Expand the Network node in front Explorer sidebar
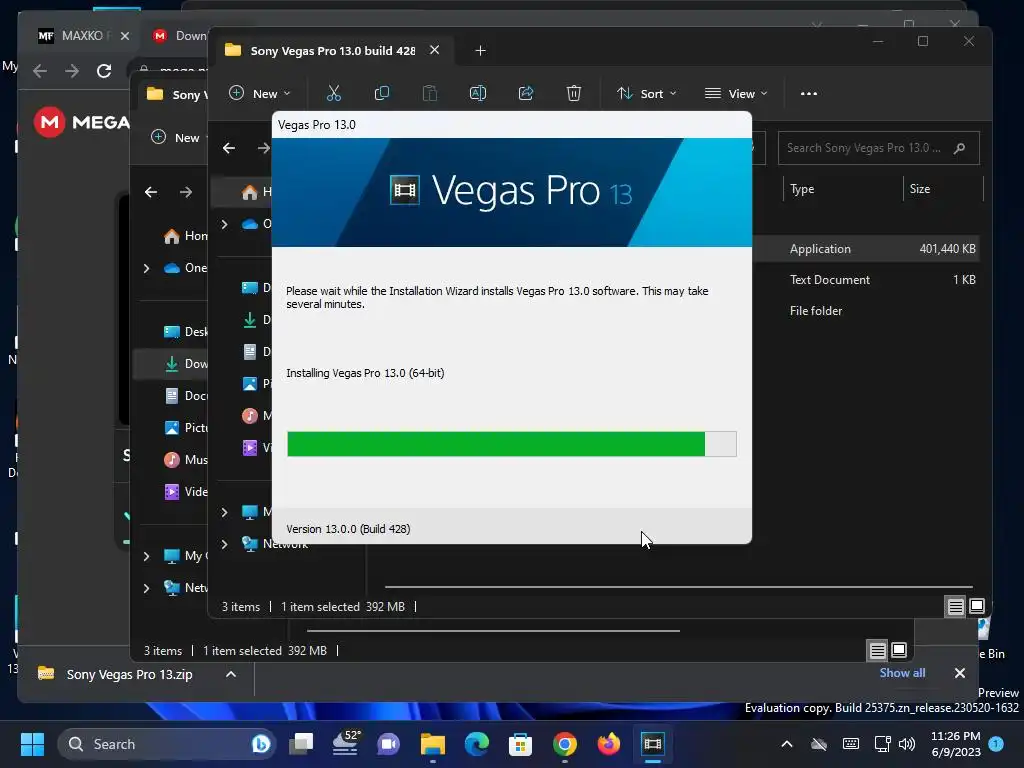Viewport: 1024px width, 768px height. pos(224,544)
